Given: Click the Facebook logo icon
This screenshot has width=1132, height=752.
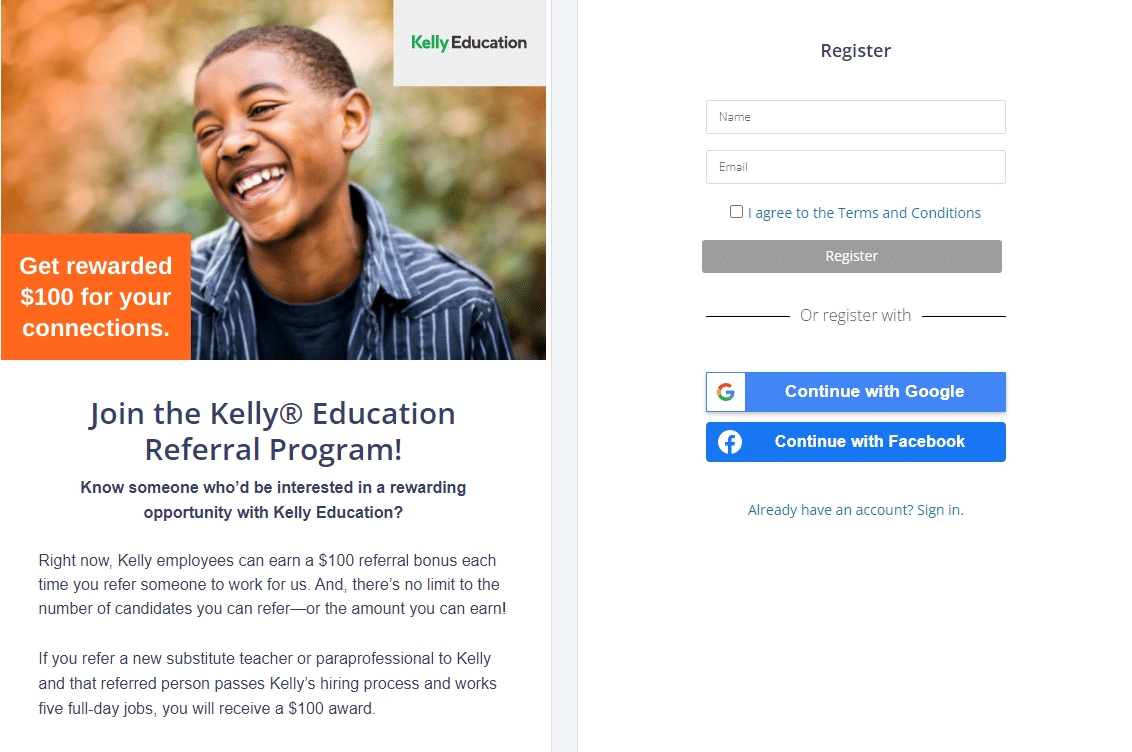Looking at the screenshot, I should coord(730,442).
